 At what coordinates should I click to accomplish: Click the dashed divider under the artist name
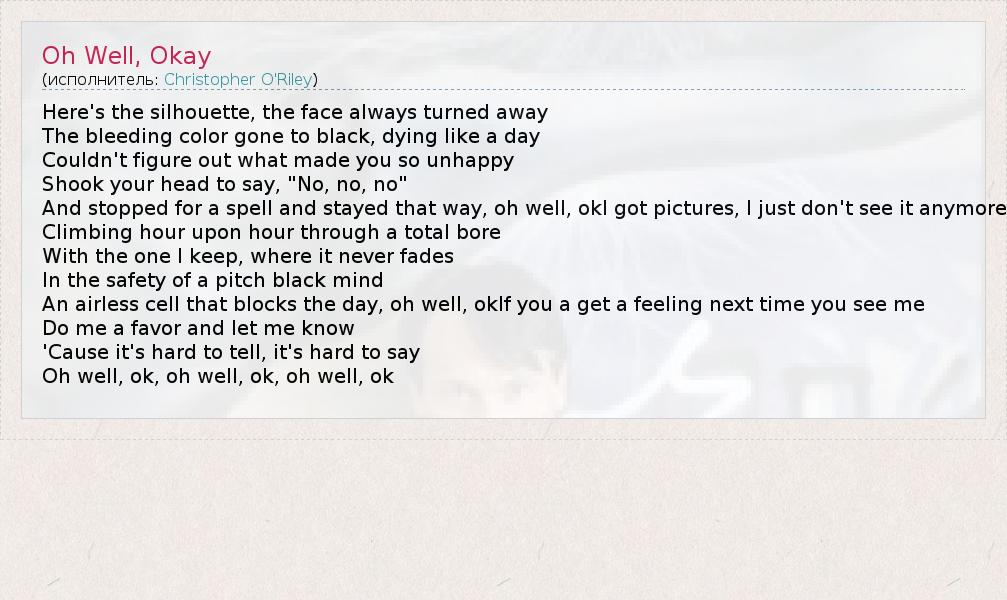600,90
